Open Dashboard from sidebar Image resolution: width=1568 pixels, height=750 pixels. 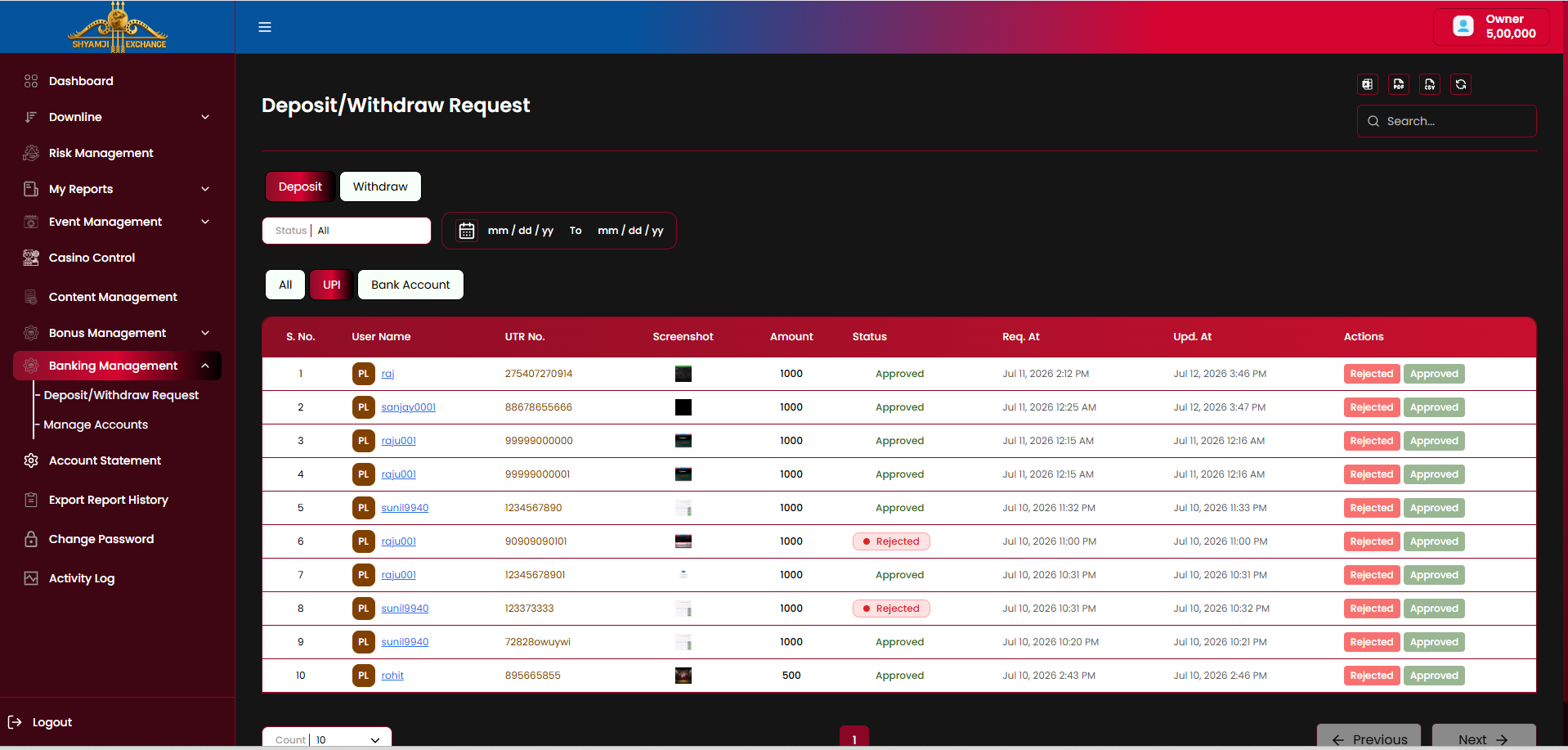tap(81, 81)
